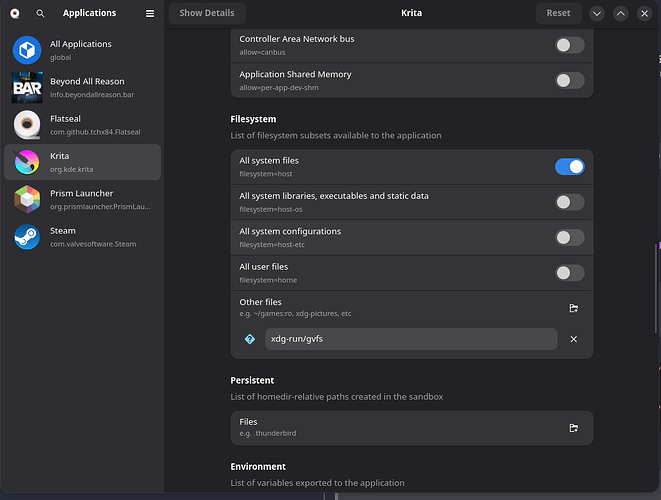Open the hamburger main menu
The image size is (661, 500).
(x=150, y=13)
